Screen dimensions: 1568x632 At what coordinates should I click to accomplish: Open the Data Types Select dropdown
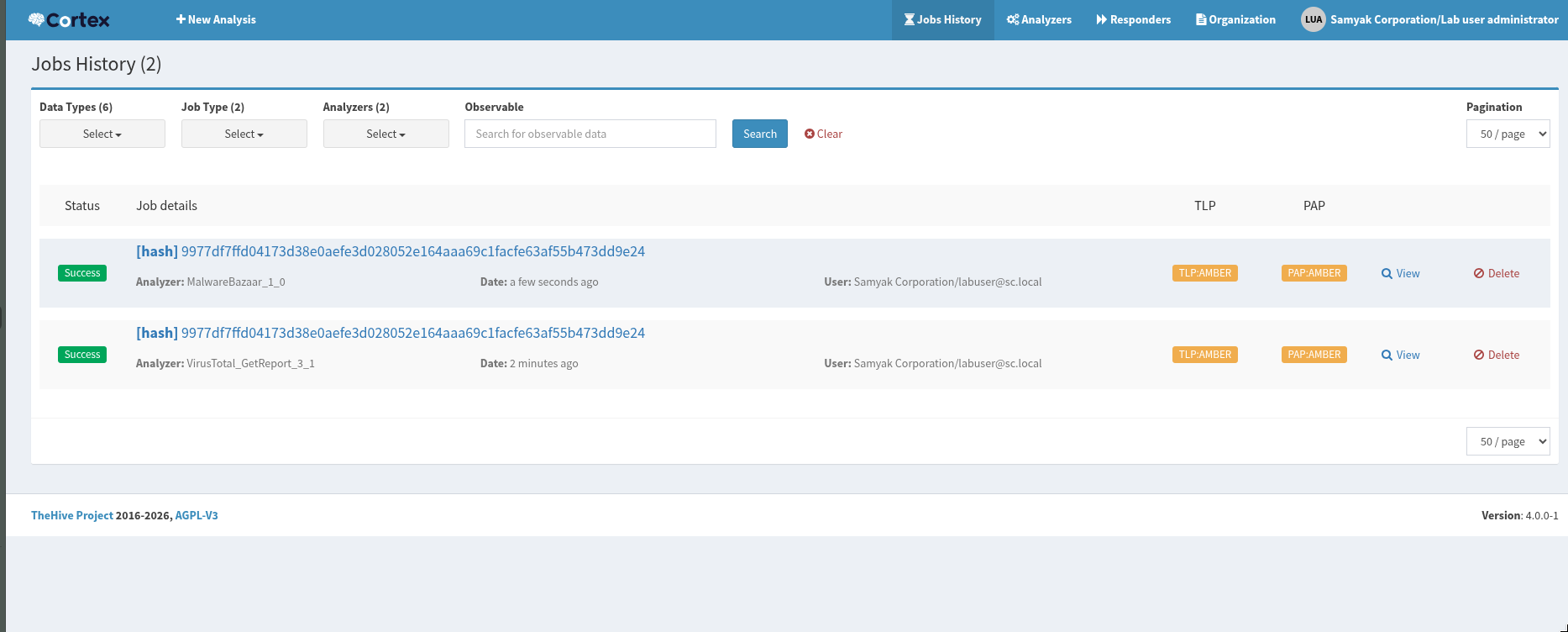tap(102, 134)
